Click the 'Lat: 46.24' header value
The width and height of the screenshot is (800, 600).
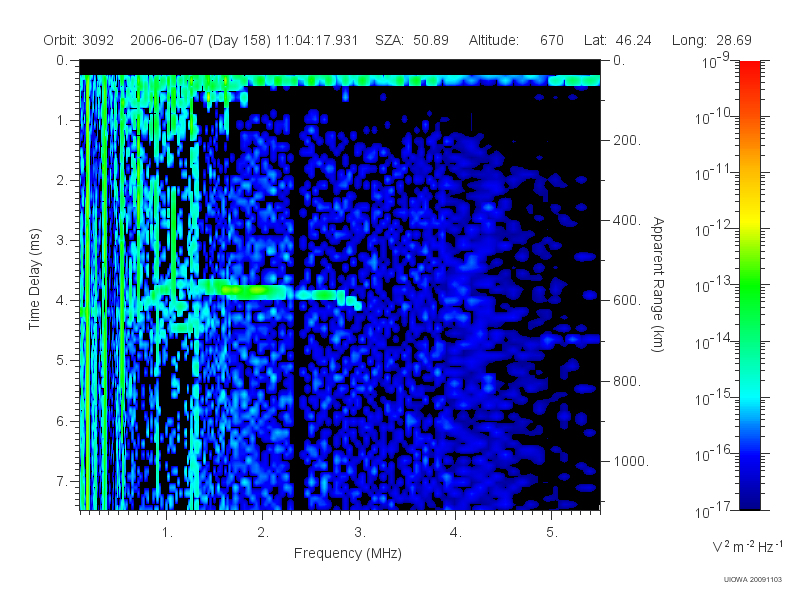pos(617,40)
